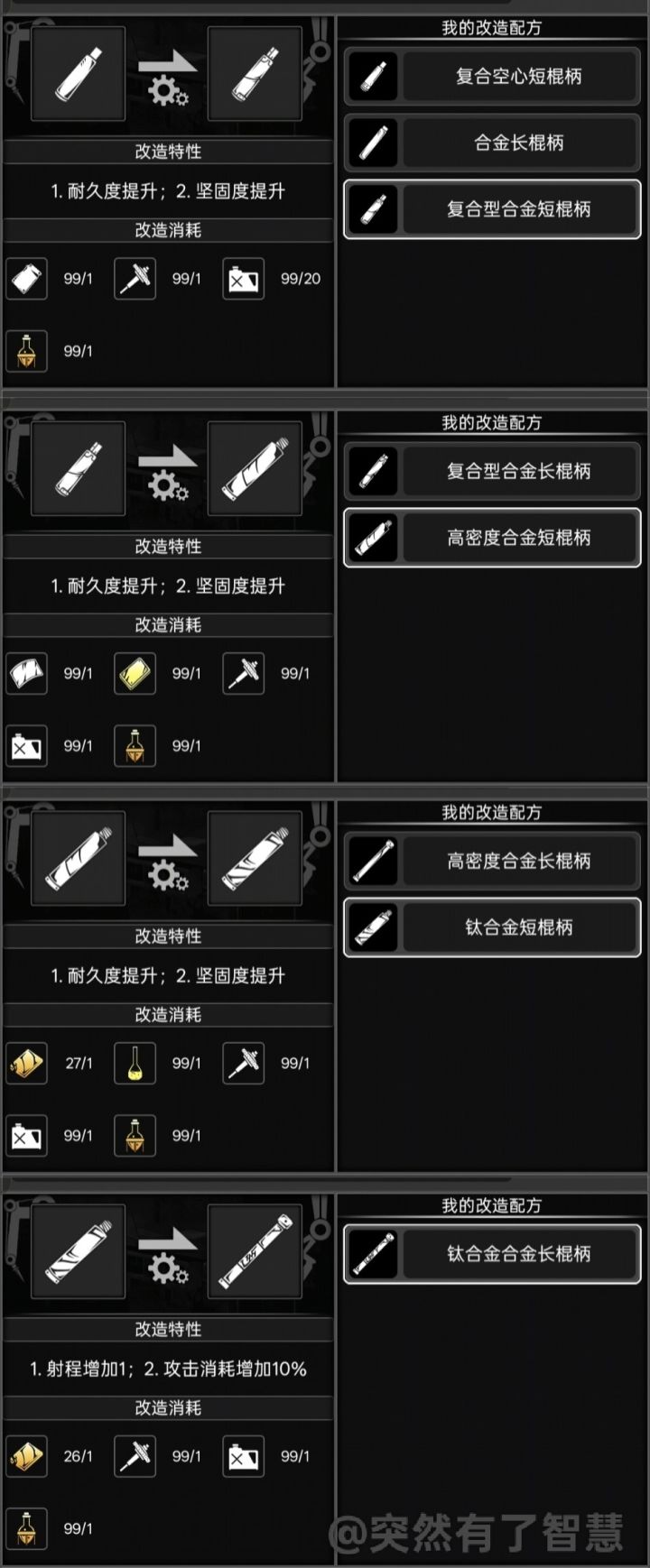Screen dimensions: 650x1568
Task: Click the long titanium rod output preview
Action: (255, 1252)
